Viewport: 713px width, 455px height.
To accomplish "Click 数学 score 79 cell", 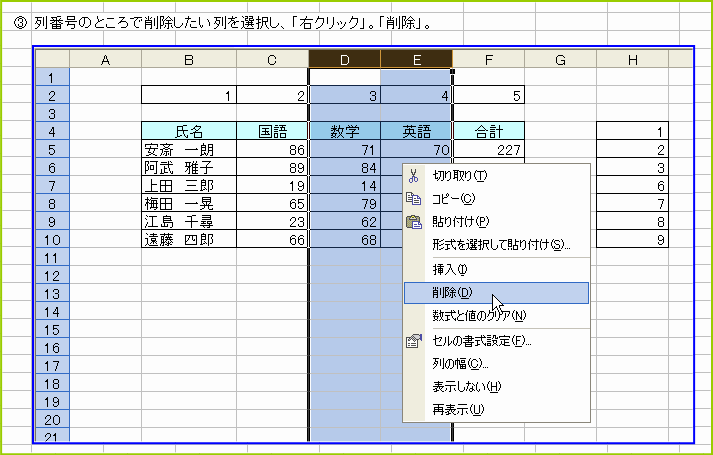I will pyautogui.click(x=345, y=204).
